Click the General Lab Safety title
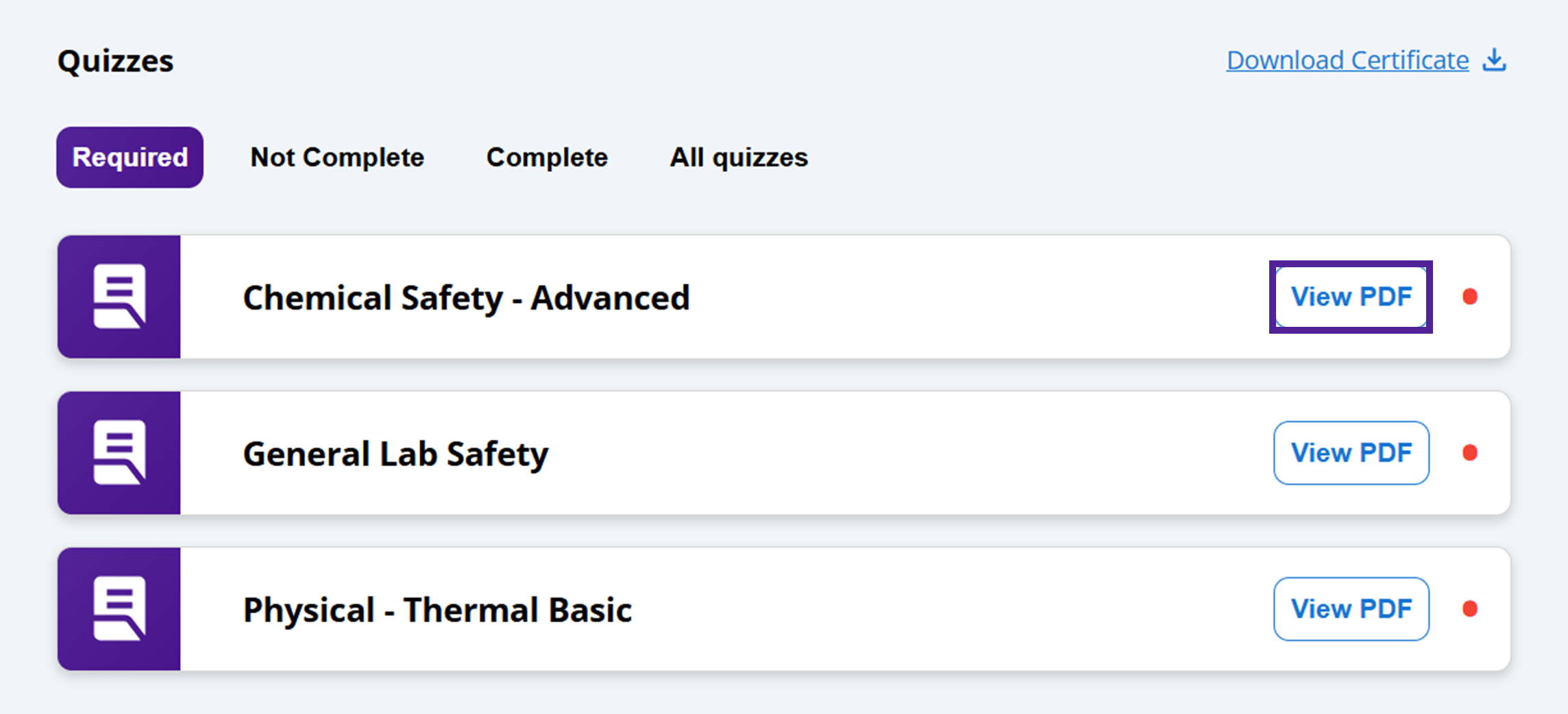1568x714 pixels. pos(395,454)
